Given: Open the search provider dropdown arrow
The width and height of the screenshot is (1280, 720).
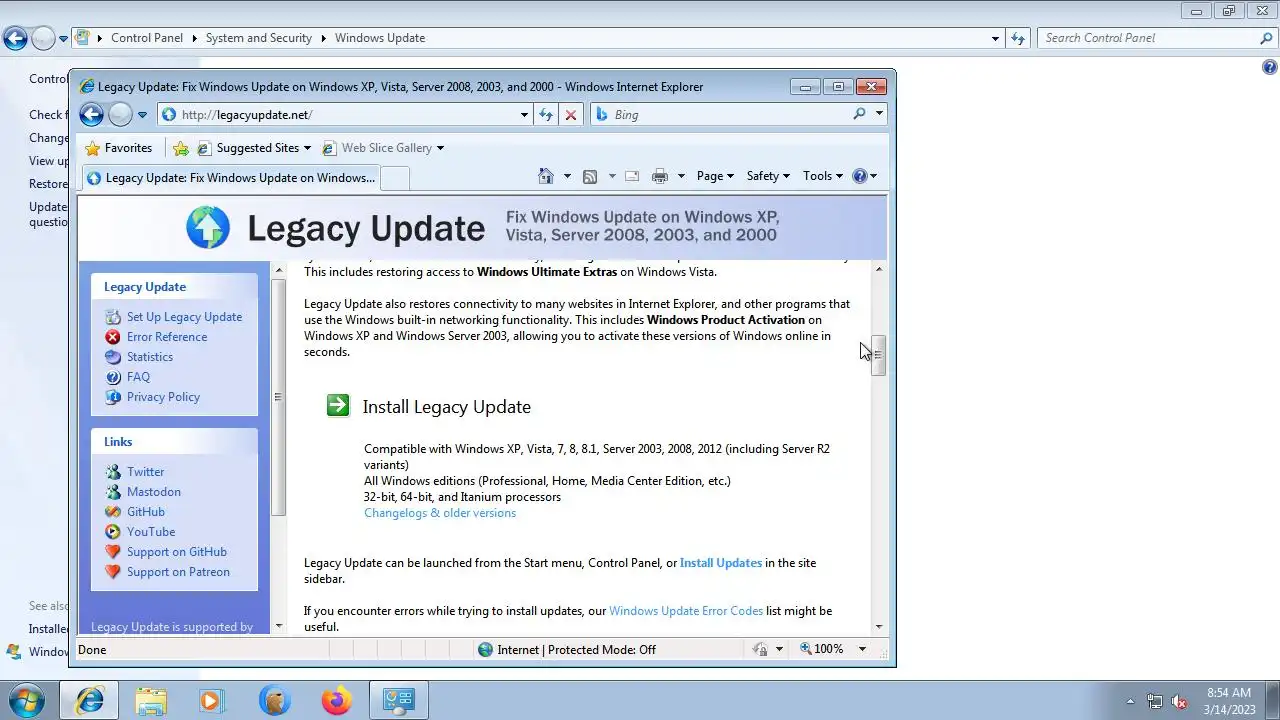Looking at the screenshot, I should [x=879, y=114].
